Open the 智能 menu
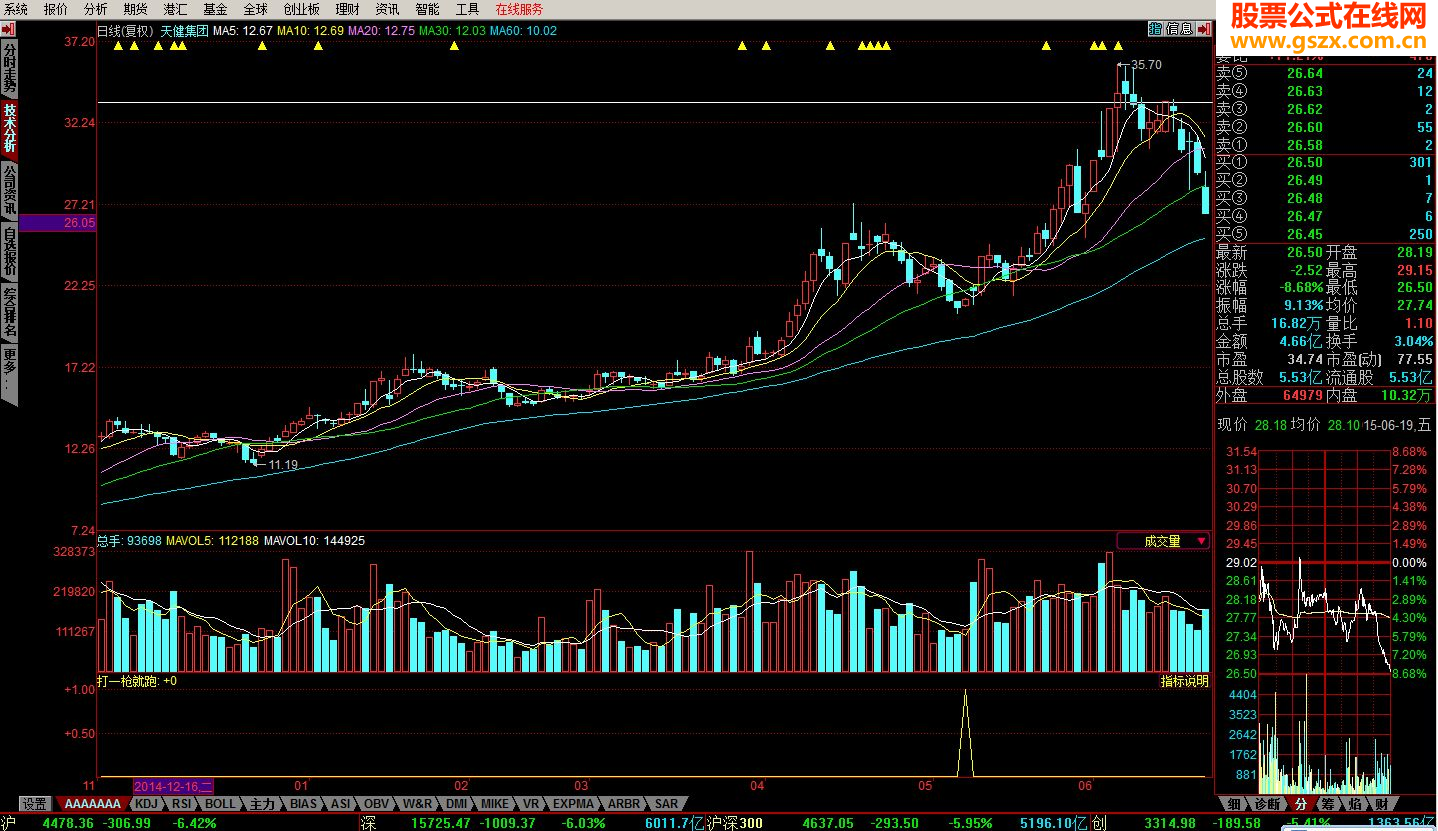 coord(427,9)
